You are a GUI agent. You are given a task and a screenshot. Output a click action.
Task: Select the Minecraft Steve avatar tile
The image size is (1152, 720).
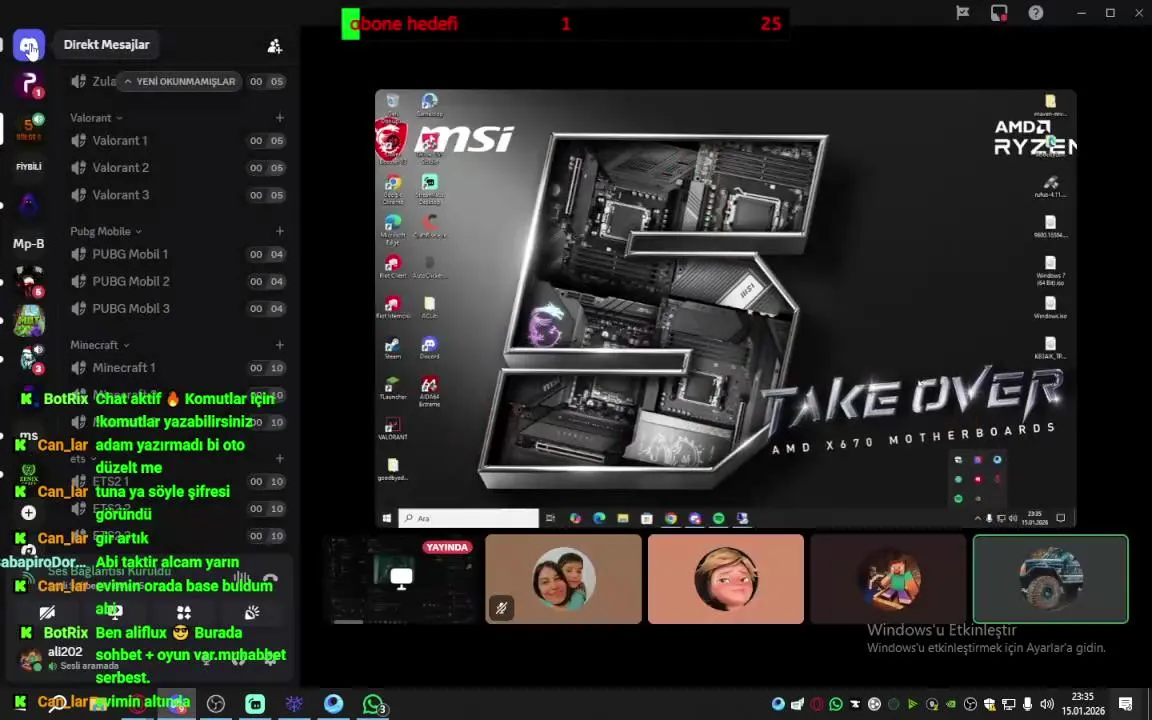888,579
